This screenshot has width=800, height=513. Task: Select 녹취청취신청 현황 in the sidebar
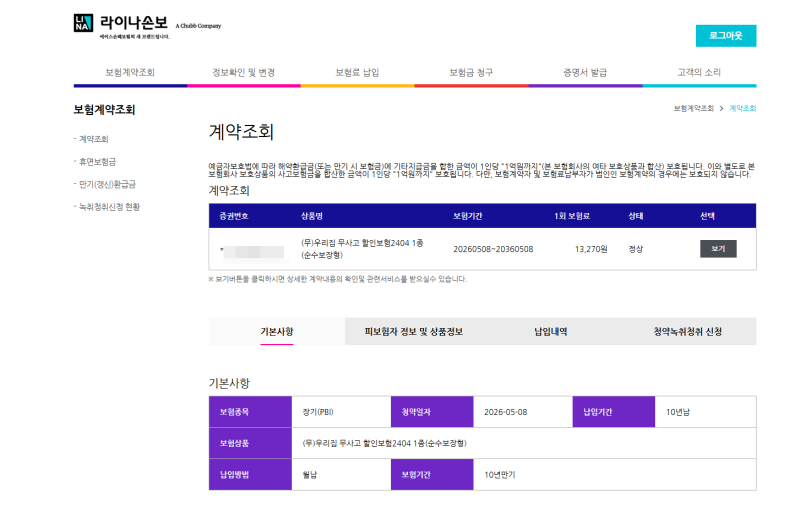(x=109, y=207)
